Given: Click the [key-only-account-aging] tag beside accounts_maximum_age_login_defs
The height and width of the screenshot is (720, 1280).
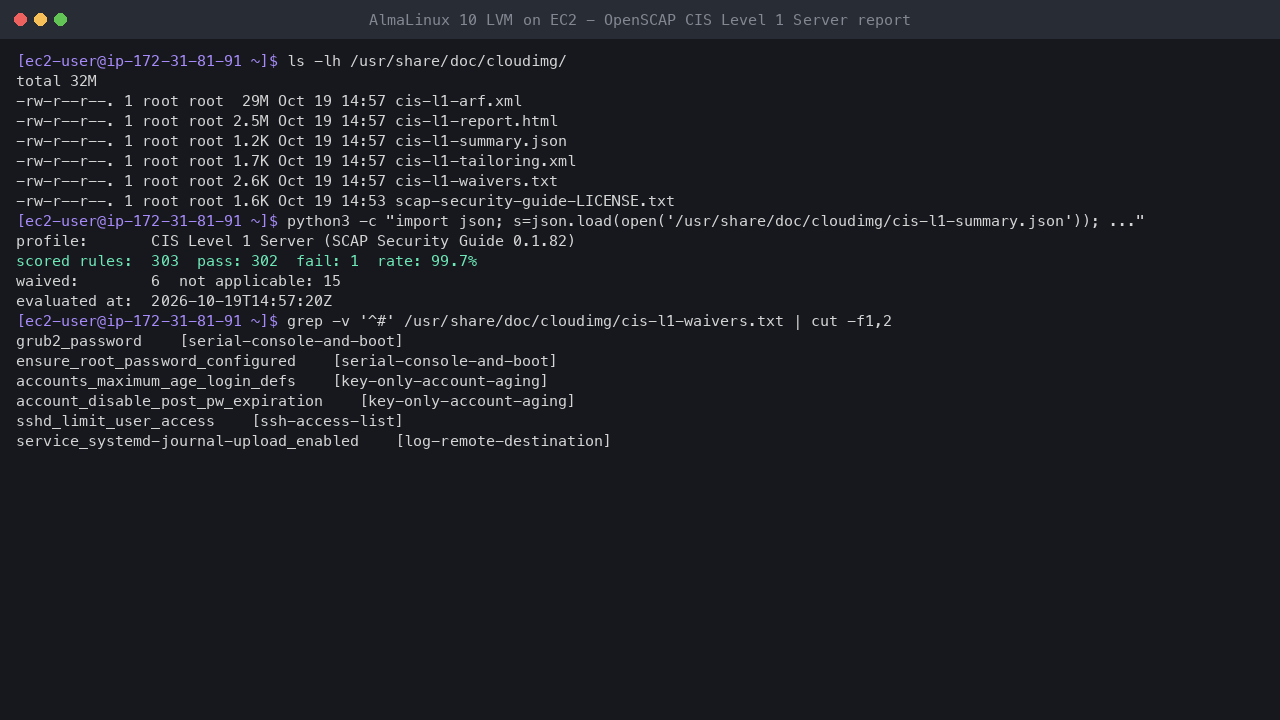Looking at the screenshot, I should click(x=440, y=381).
